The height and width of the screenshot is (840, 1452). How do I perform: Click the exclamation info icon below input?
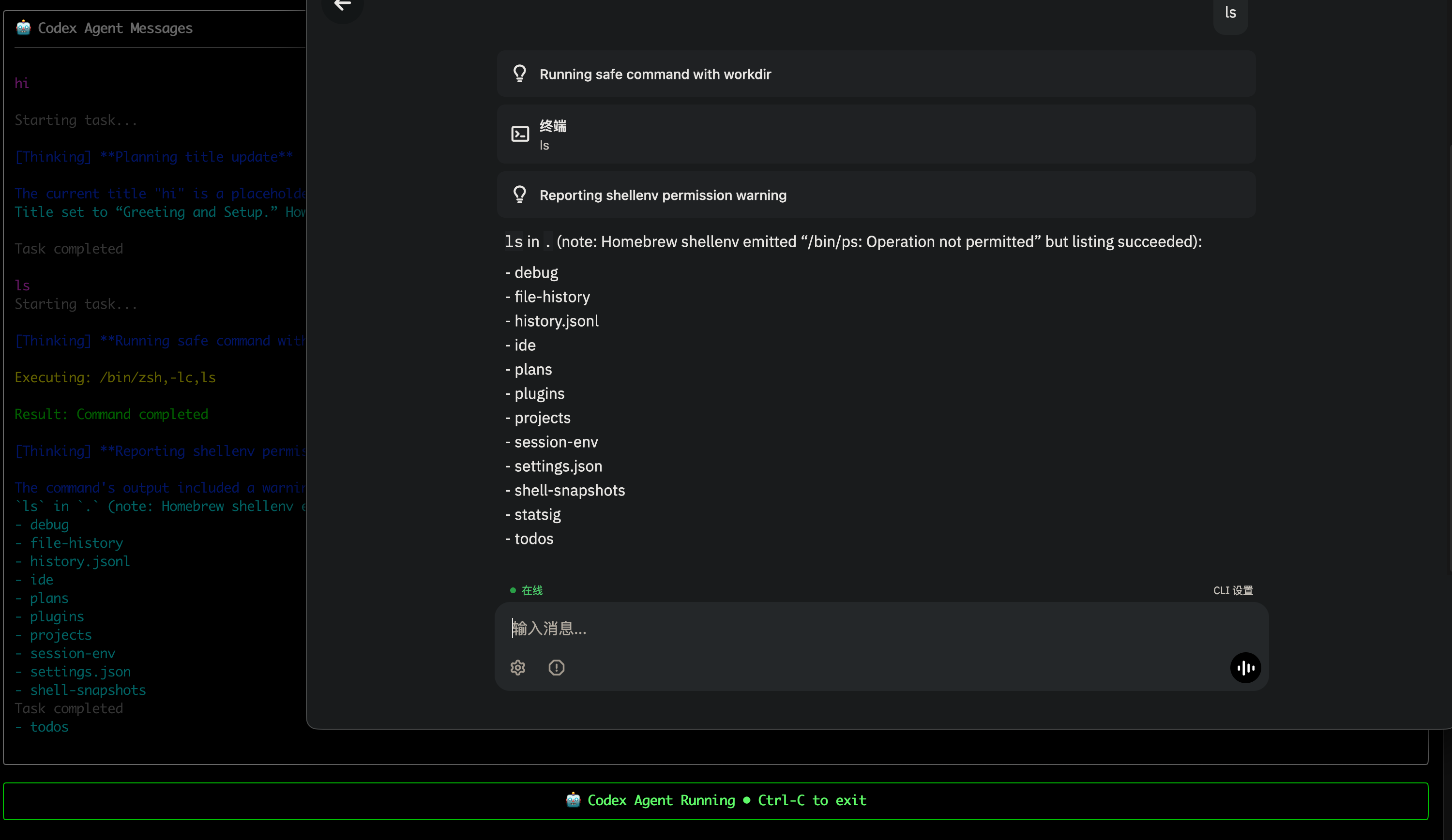click(556, 668)
